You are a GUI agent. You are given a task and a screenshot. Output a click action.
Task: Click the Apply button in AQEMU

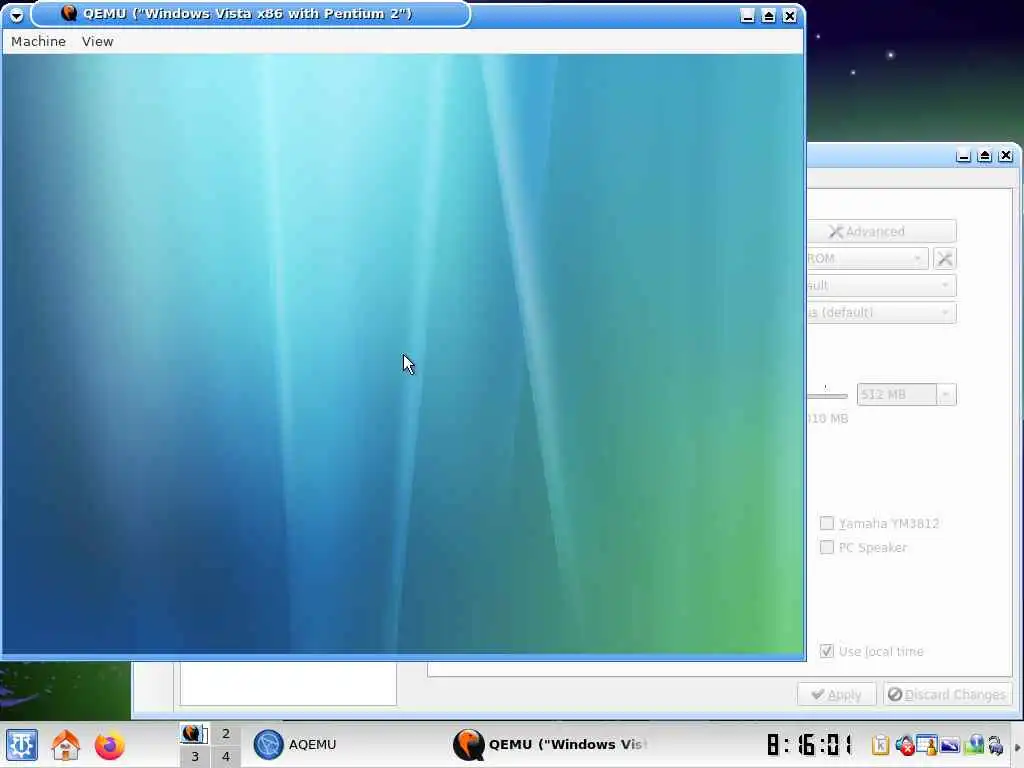pos(837,694)
